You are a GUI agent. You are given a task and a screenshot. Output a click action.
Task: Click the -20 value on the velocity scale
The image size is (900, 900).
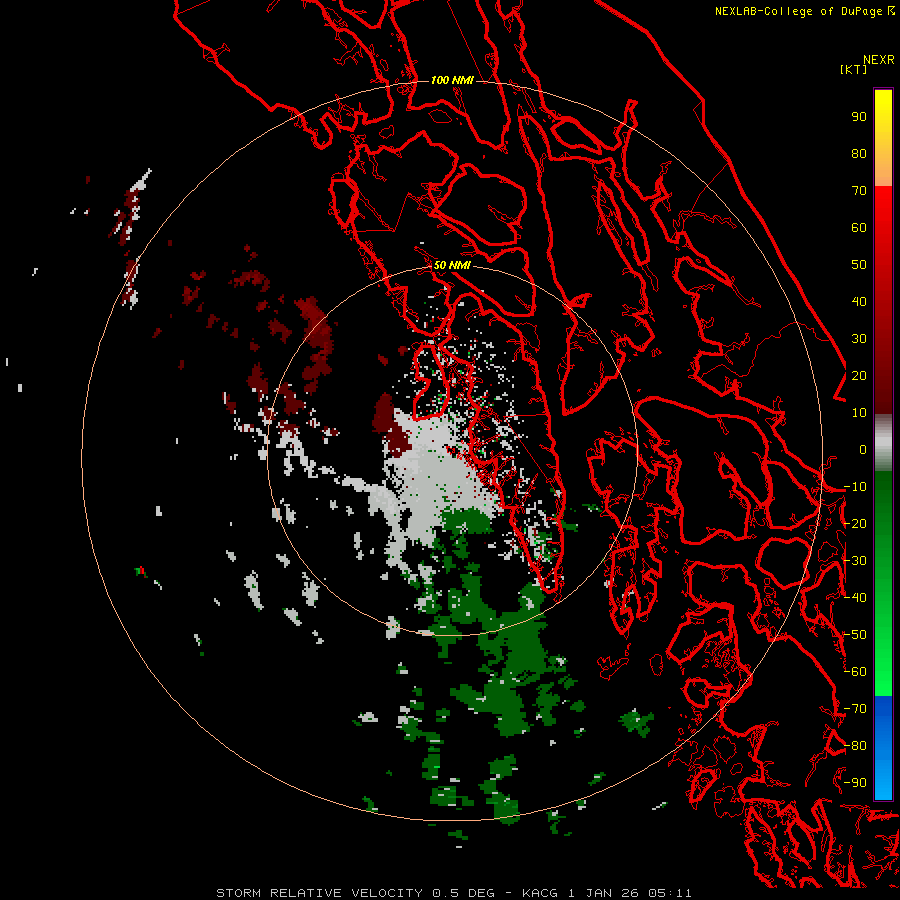(855, 524)
